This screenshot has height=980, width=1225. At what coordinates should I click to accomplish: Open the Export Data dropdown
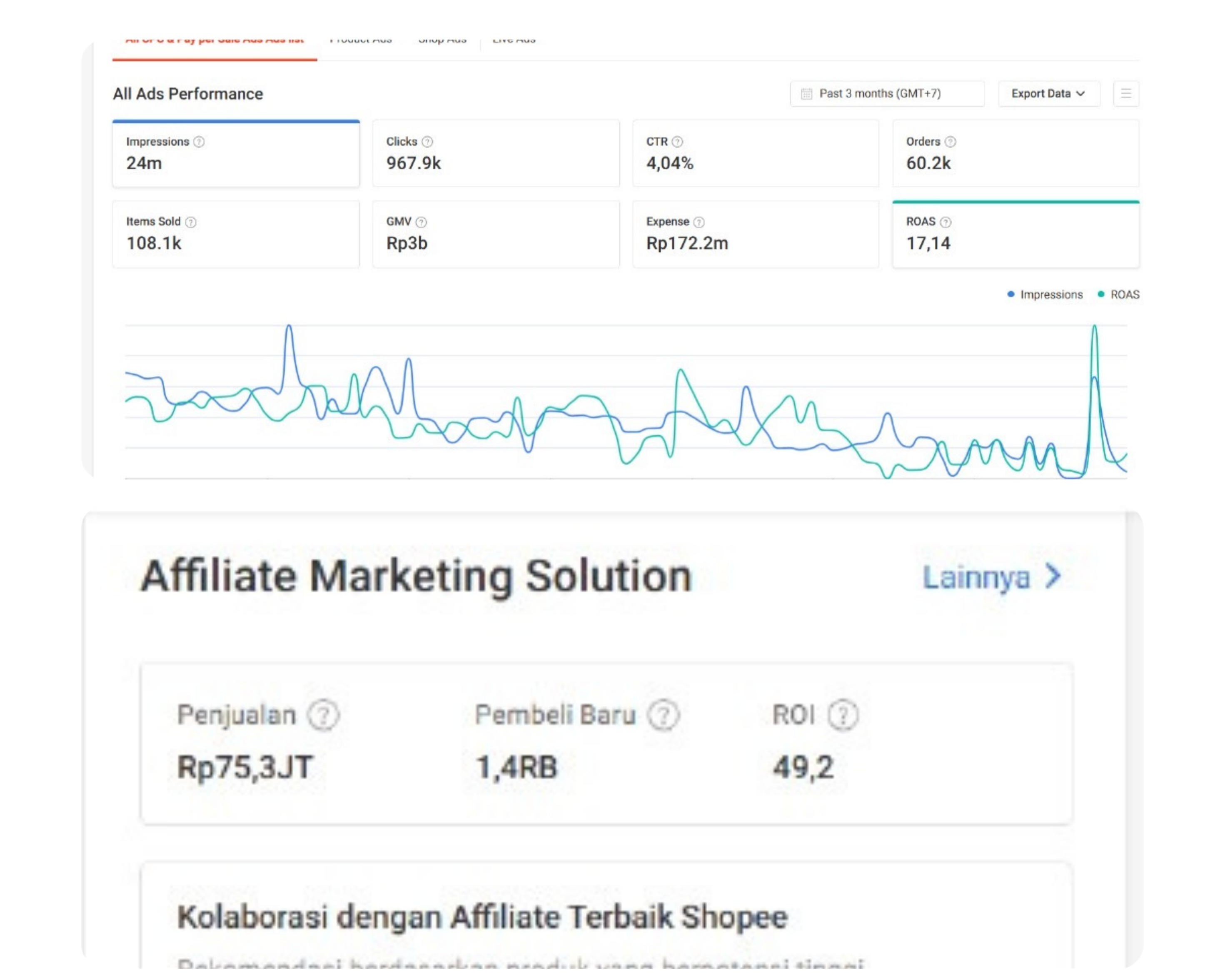(x=1048, y=94)
